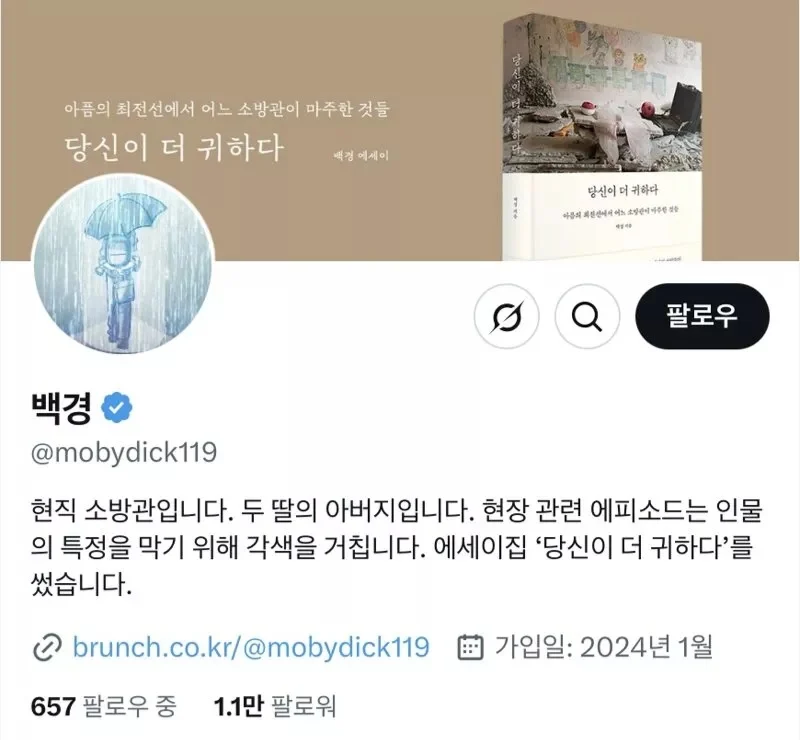Viewport: 800px width, 740px height.
Task: Click the book cover image in header banner
Action: 602,137
